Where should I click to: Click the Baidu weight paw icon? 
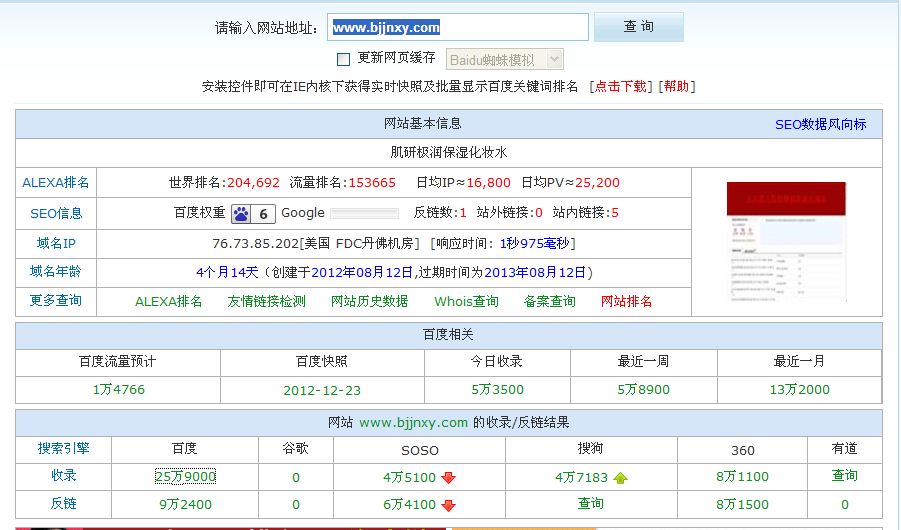coord(241,213)
